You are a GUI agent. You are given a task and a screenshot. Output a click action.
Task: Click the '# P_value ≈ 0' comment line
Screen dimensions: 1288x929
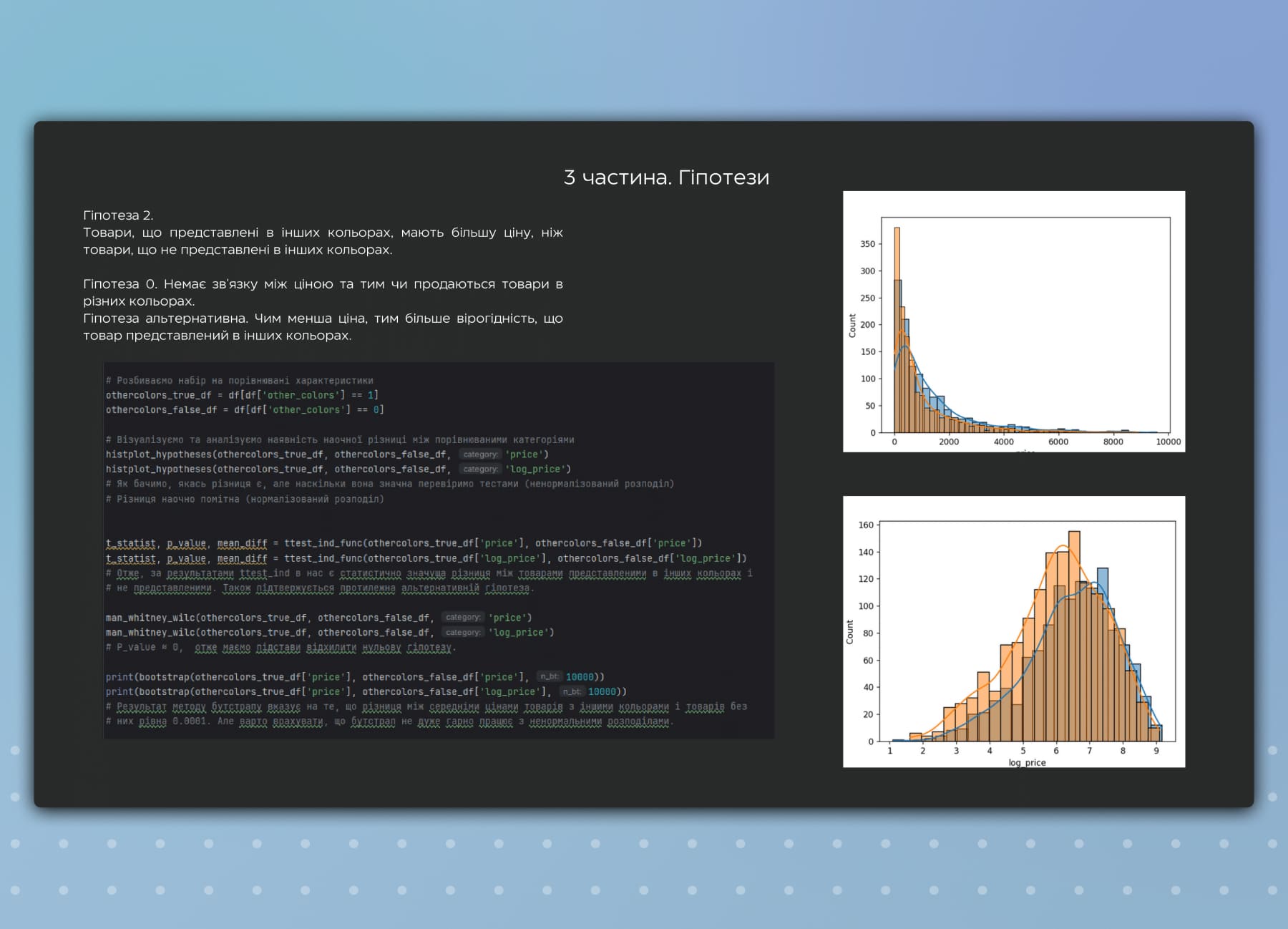point(280,648)
